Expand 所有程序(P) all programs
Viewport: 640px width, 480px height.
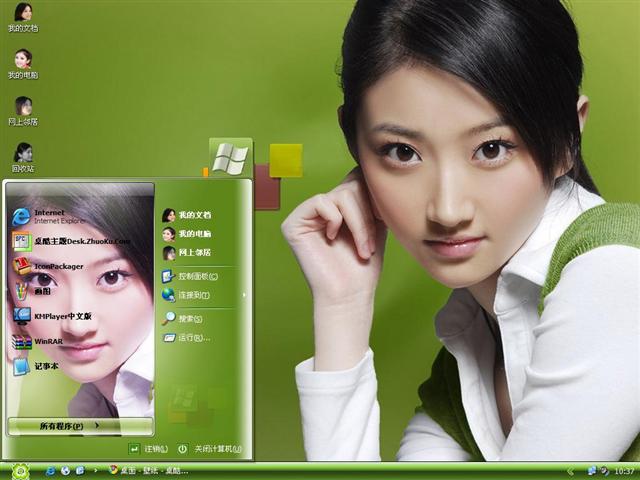point(80,426)
